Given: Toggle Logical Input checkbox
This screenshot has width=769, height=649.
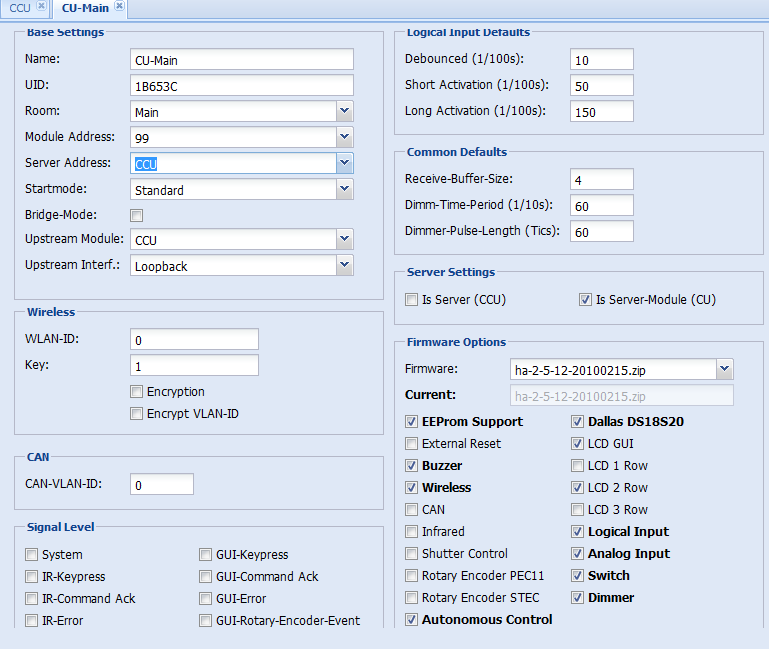Looking at the screenshot, I should coord(578,531).
